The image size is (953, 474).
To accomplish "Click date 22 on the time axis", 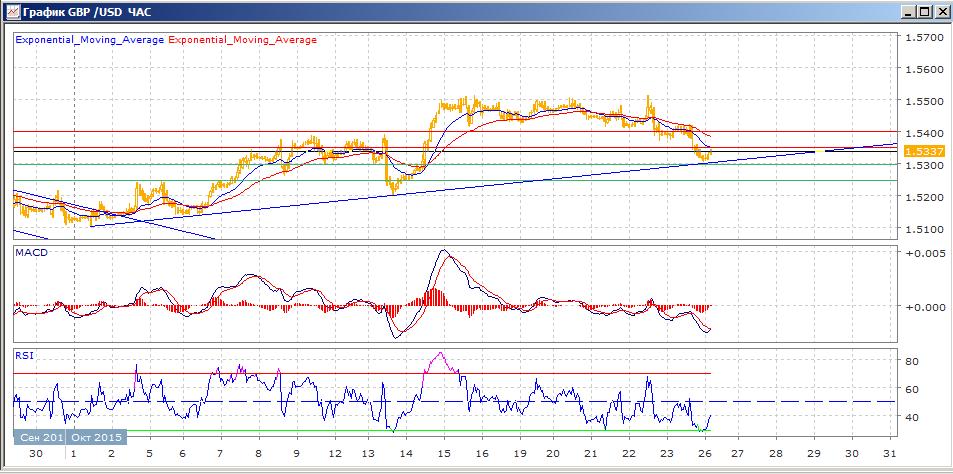I will coord(630,453).
